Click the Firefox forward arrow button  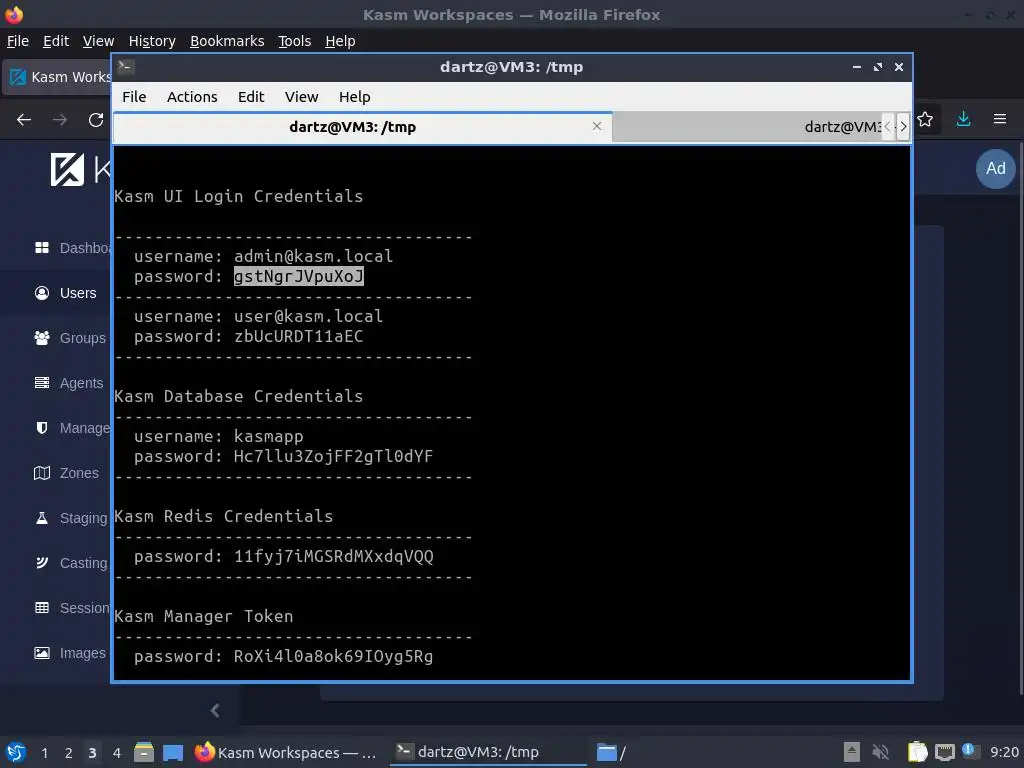pos(60,120)
